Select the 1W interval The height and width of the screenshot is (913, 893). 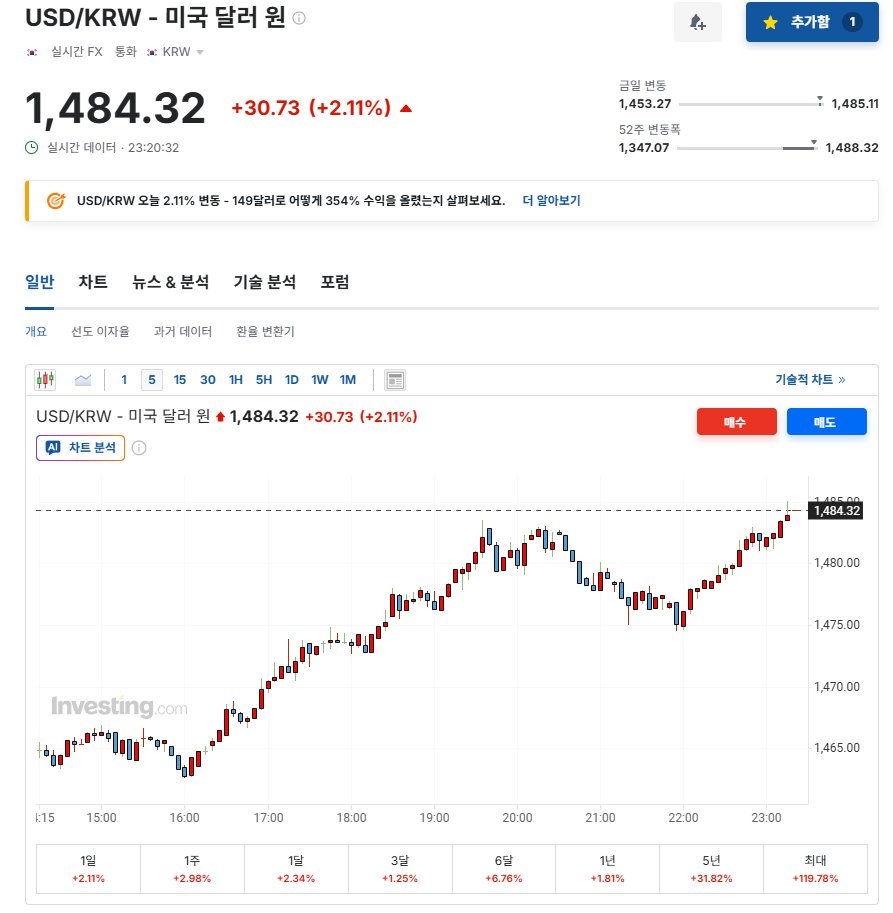(320, 380)
